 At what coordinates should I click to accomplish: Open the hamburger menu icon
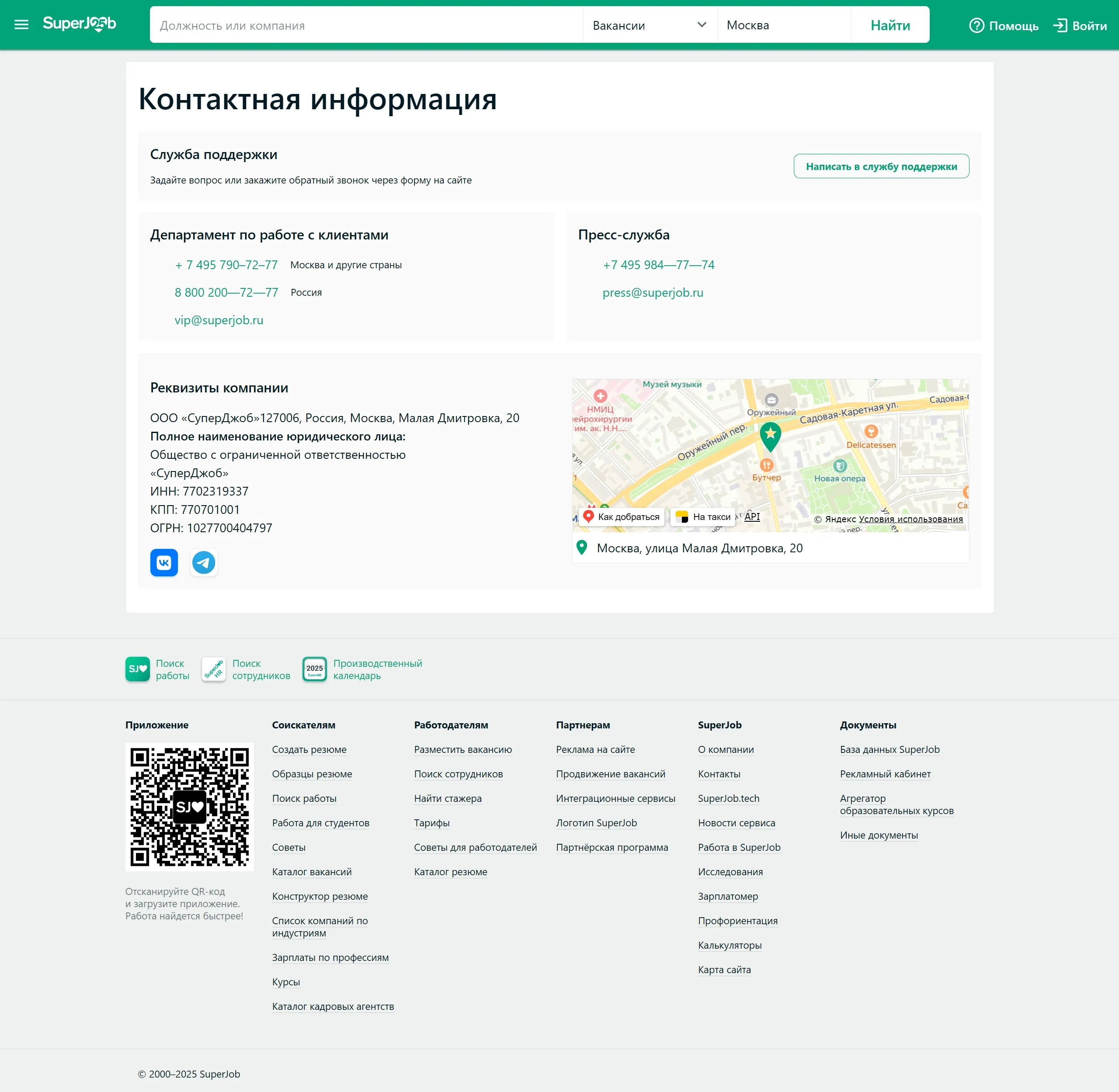(x=21, y=24)
